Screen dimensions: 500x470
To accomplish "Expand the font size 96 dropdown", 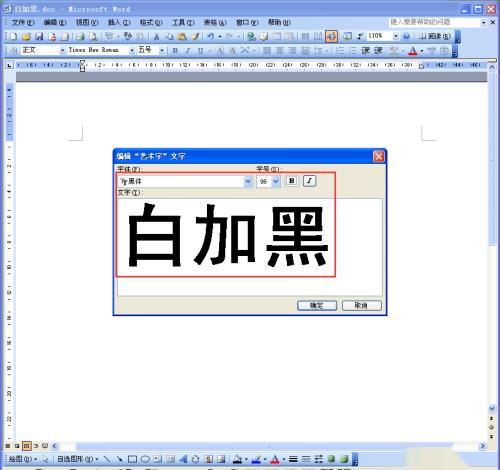I will coord(276,181).
